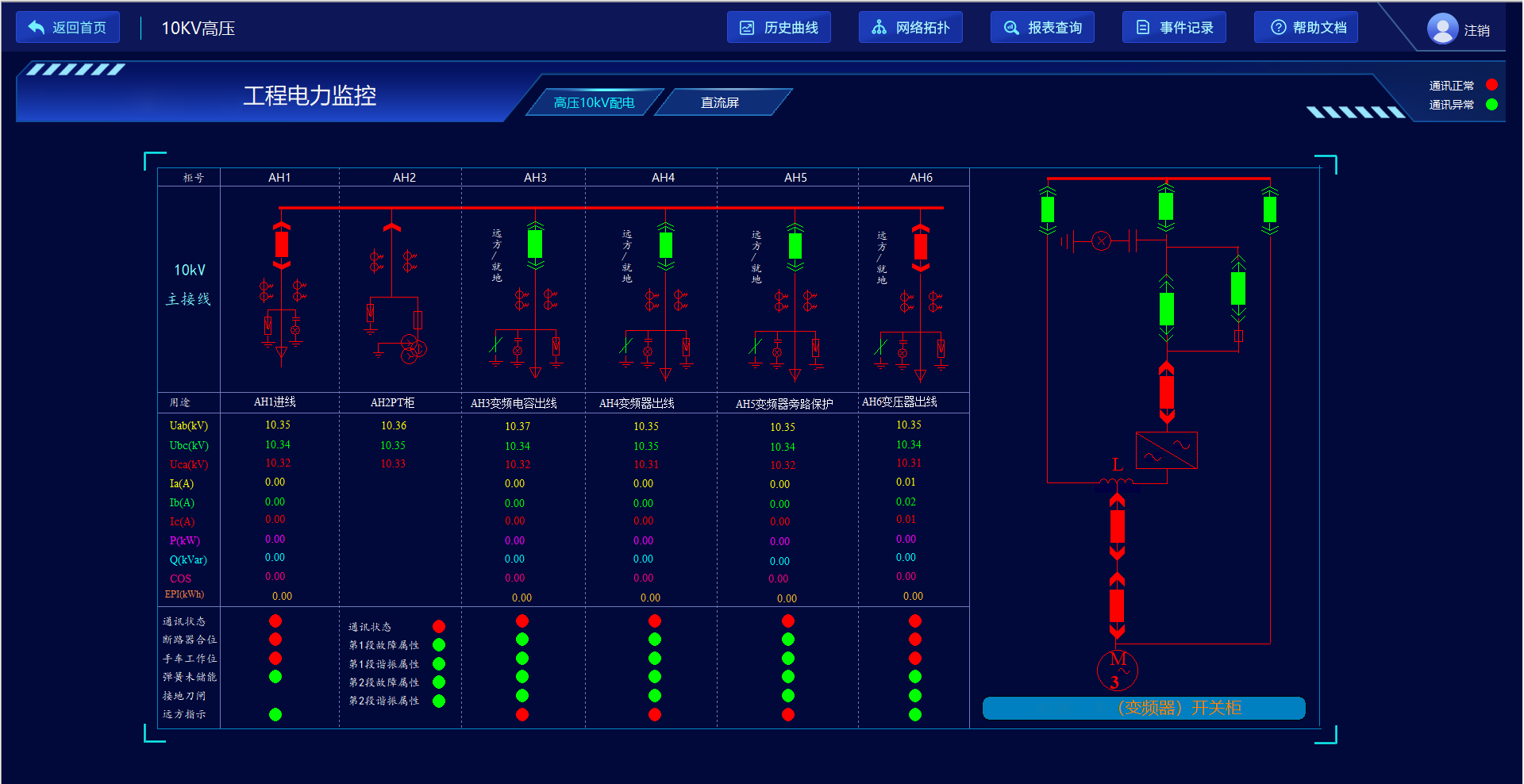Open 历史曲线 history curve page
The width and height of the screenshot is (1524, 784).
pyautogui.click(x=779, y=28)
